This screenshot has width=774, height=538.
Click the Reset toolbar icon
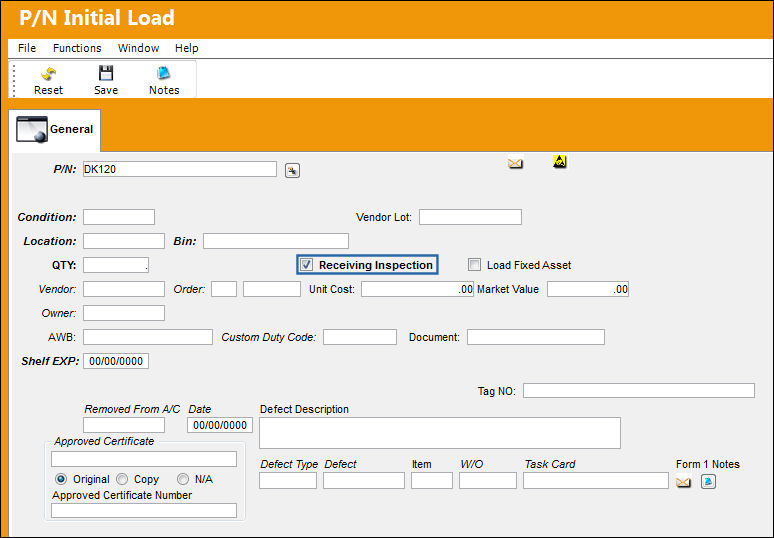[x=48, y=74]
